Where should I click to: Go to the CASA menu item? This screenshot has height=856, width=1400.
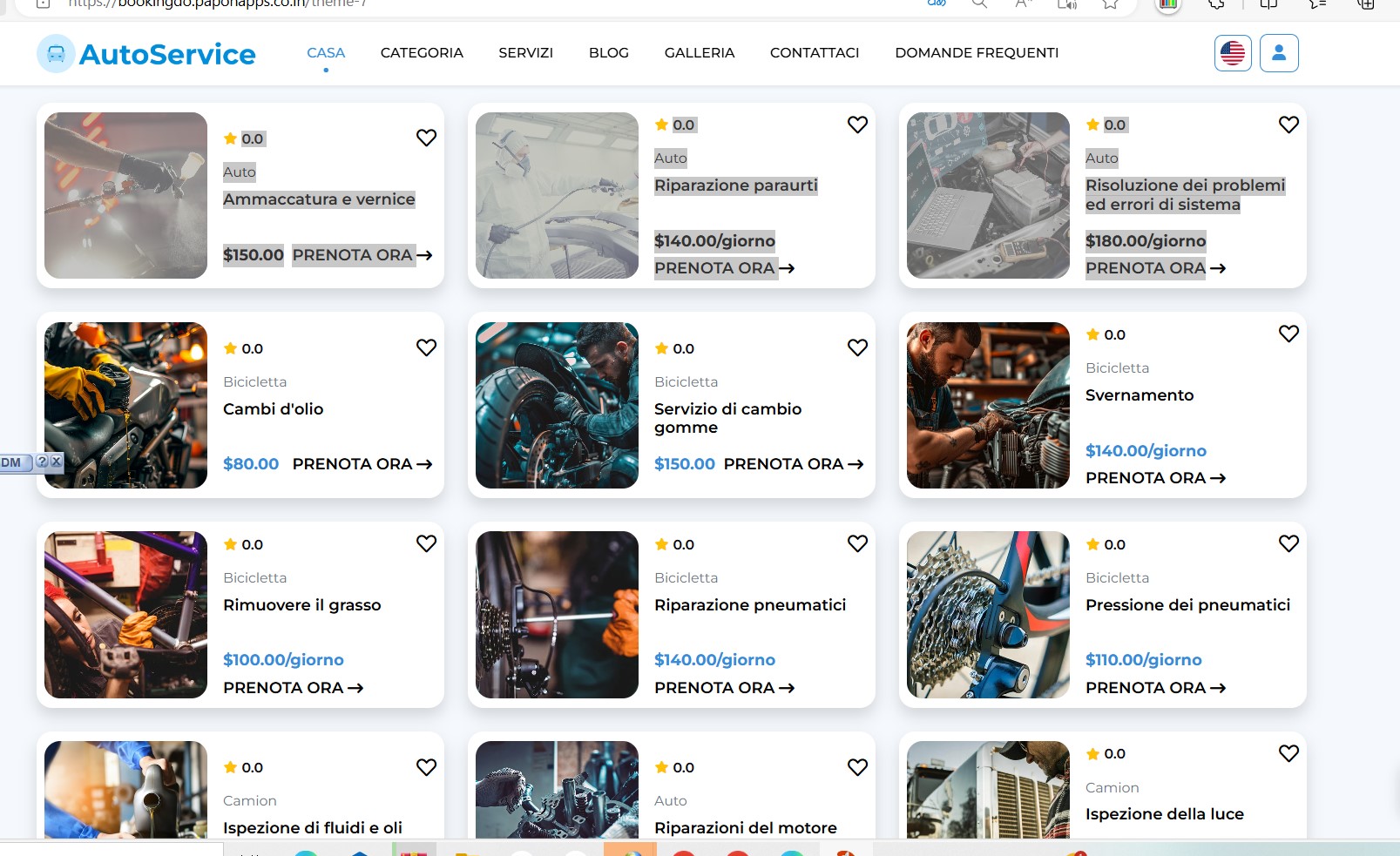tap(326, 53)
